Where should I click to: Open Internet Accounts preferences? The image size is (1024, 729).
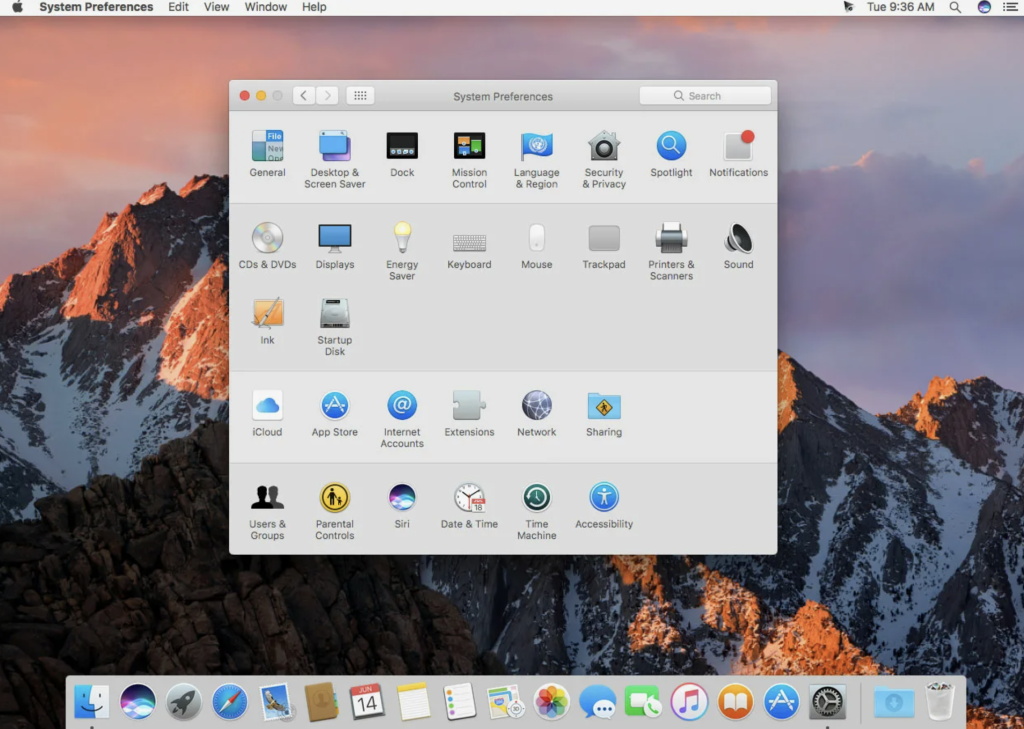click(x=402, y=419)
